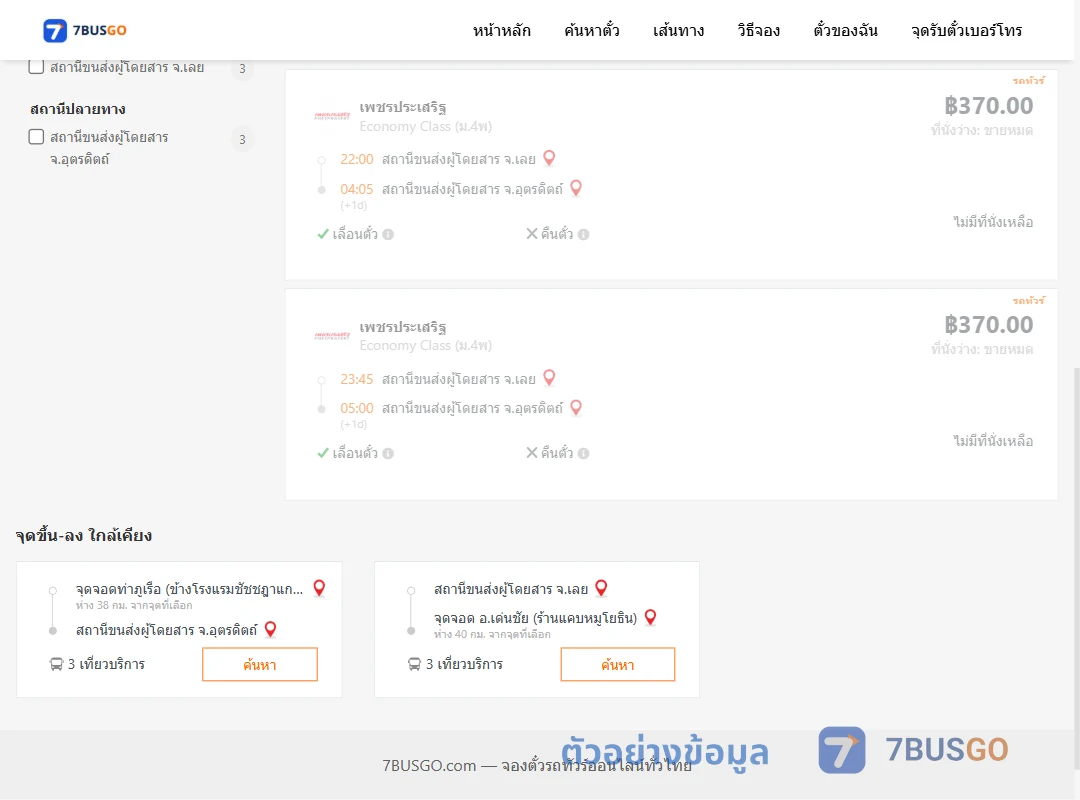Show เลื่อนตั๋ว info icon on 23:45 trip
The height and width of the screenshot is (800, 1080).
pyautogui.click(x=388, y=453)
